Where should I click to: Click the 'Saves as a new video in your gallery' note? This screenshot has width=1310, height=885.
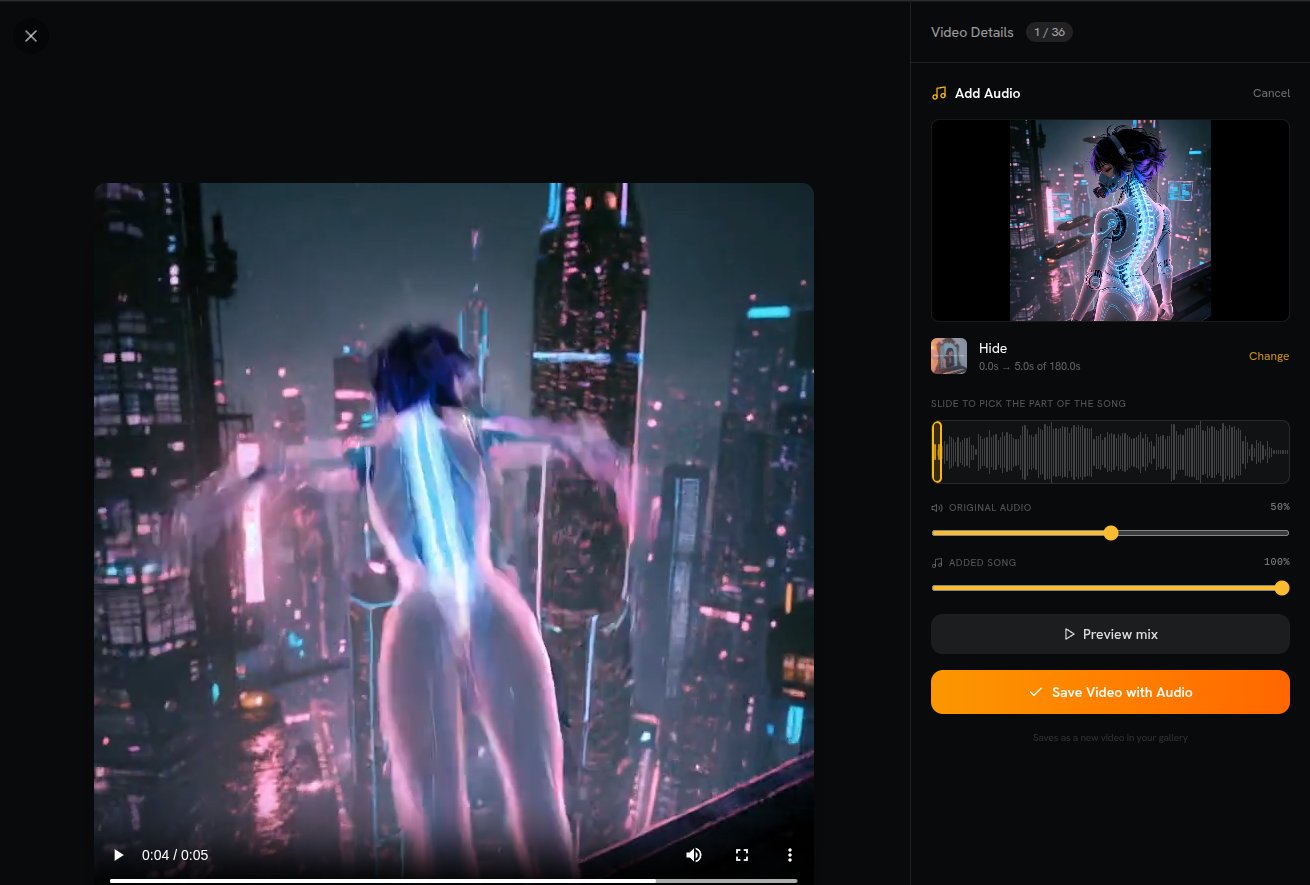pyautogui.click(x=1110, y=738)
